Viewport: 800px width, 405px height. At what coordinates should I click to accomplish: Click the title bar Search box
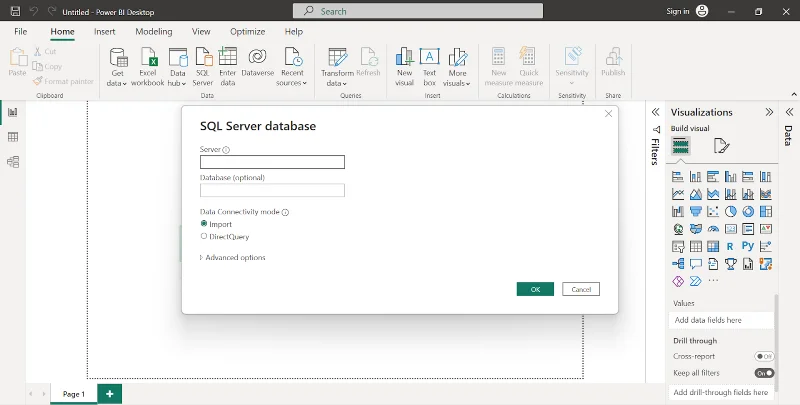[418, 11]
